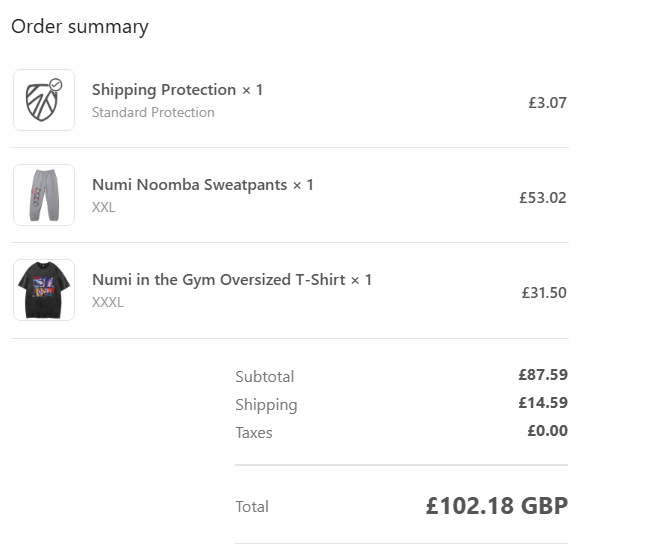Click the £87.59 subtotal amount
Screen dimensions: 647x559
(543, 375)
